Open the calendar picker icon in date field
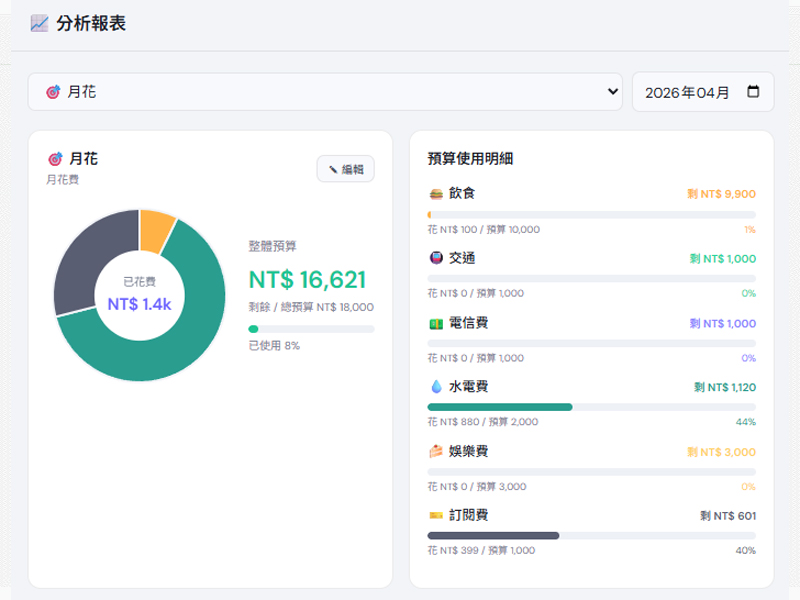This screenshot has height=600, width=800. coord(753,92)
